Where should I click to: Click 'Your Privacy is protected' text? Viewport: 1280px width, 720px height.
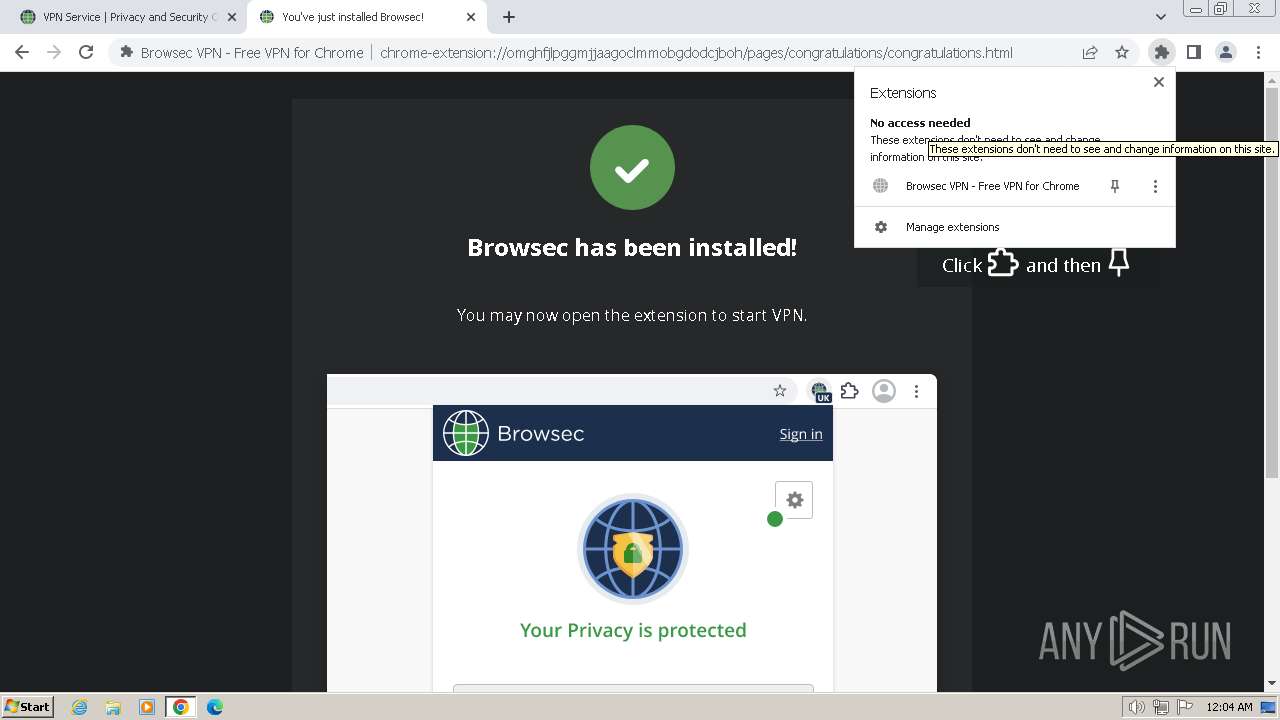633,630
